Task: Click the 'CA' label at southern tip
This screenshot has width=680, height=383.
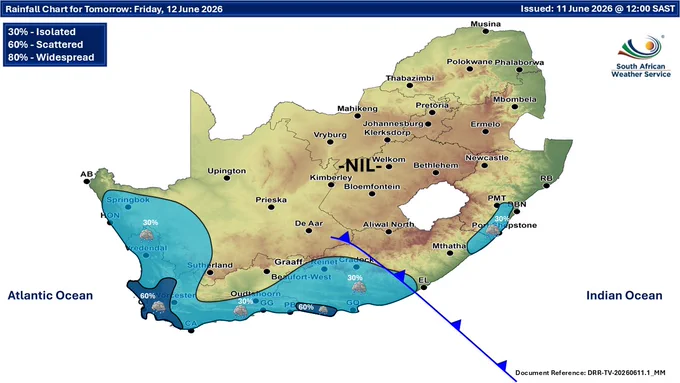Action: coord(191,324)
